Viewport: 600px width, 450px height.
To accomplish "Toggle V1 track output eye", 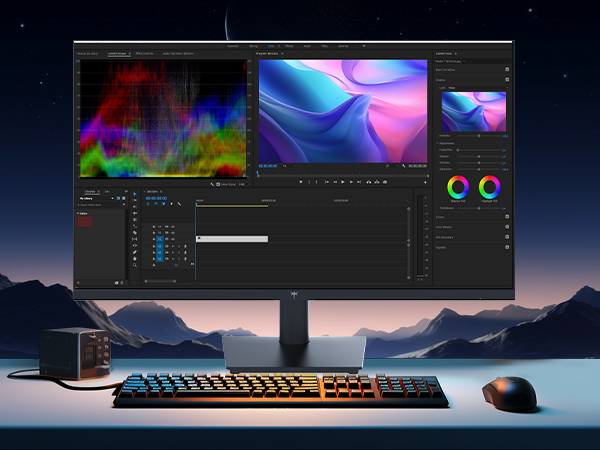I will (x=173, y=239).
